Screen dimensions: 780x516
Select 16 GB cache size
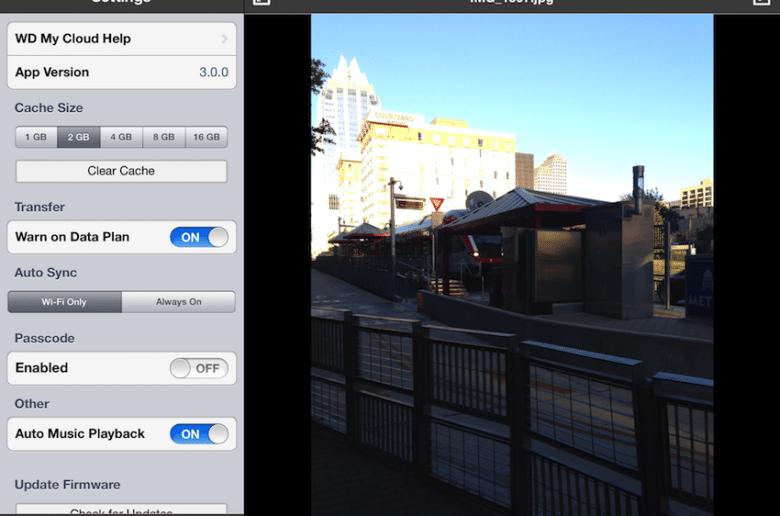tap(206, 137)
